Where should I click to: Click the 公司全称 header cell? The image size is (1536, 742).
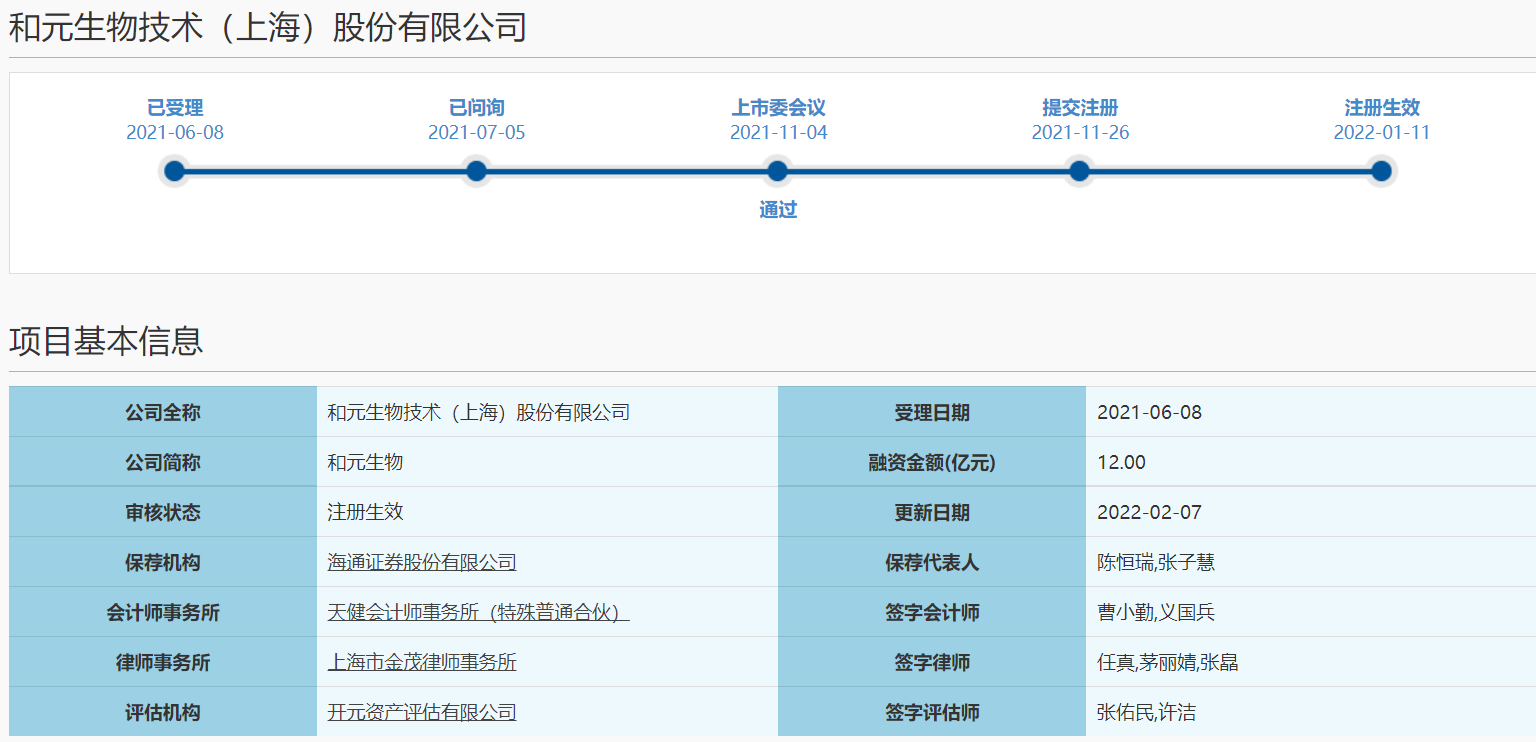click(163, 412)
